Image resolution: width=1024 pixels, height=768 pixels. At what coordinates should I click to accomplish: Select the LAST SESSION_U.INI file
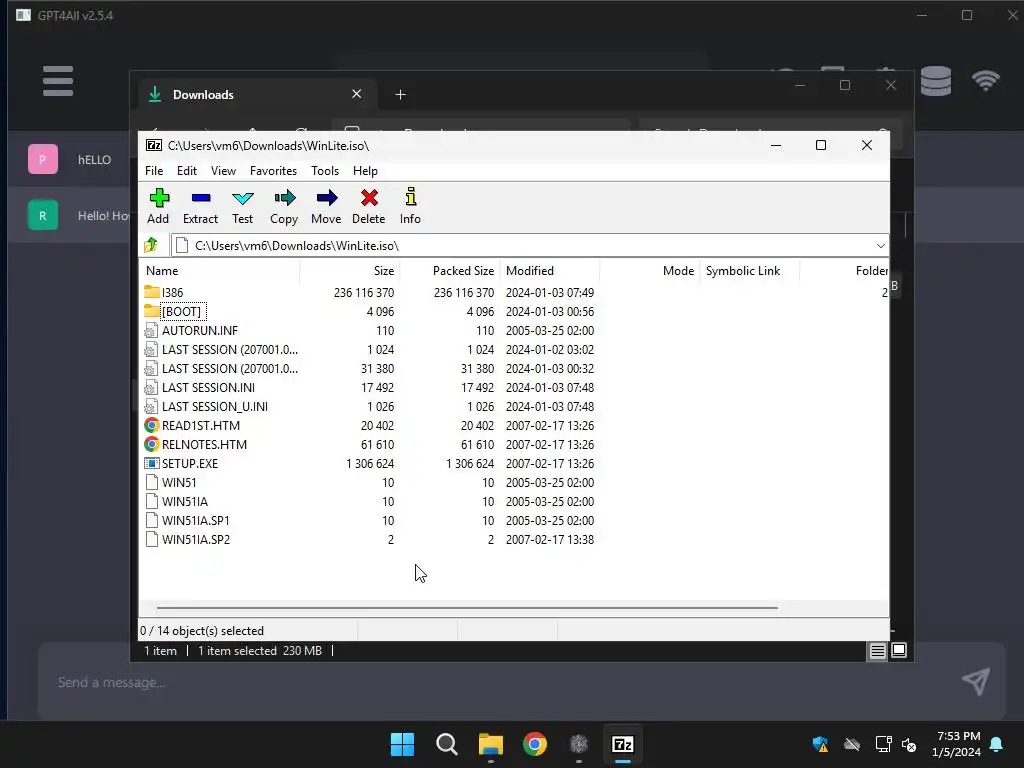tap(215, 406)
